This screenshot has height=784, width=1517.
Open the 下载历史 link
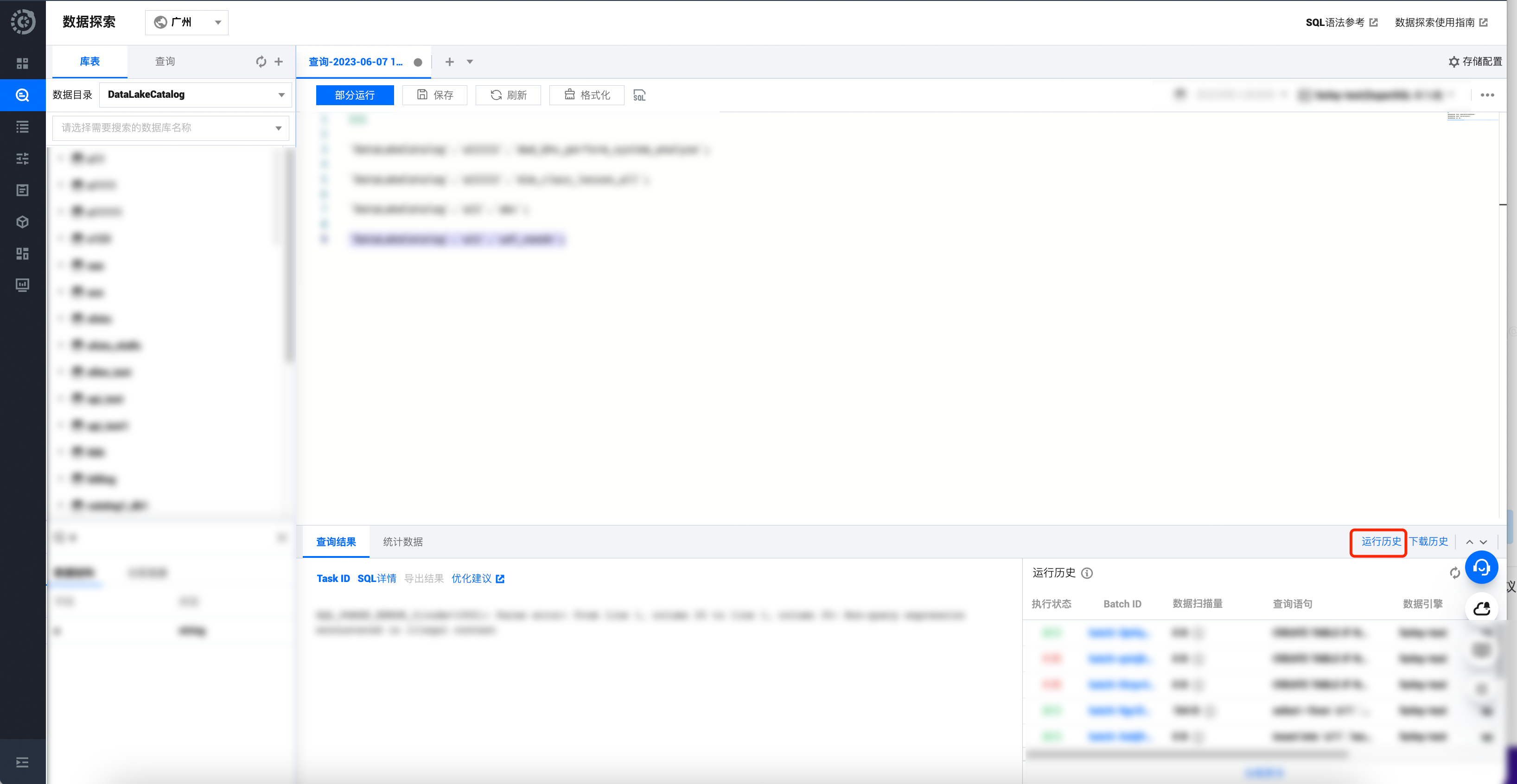coord(1428,542)
